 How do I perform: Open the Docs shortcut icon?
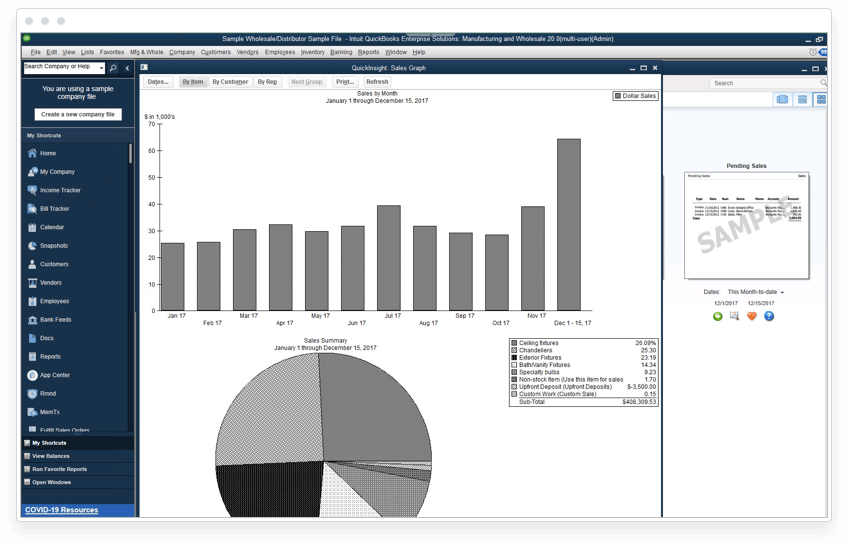pos(32,338)
